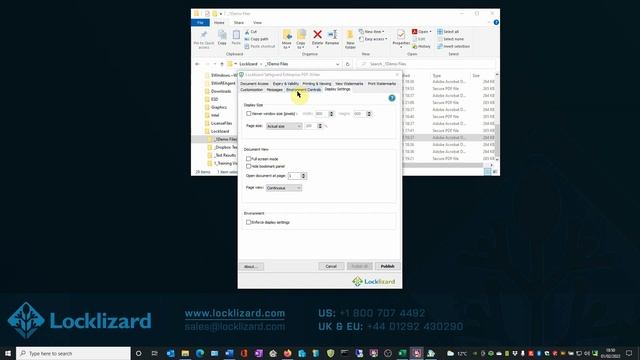Switch to the Document Access tab
The height and width of the screenshot is (360, 640).
coord(254,84)
